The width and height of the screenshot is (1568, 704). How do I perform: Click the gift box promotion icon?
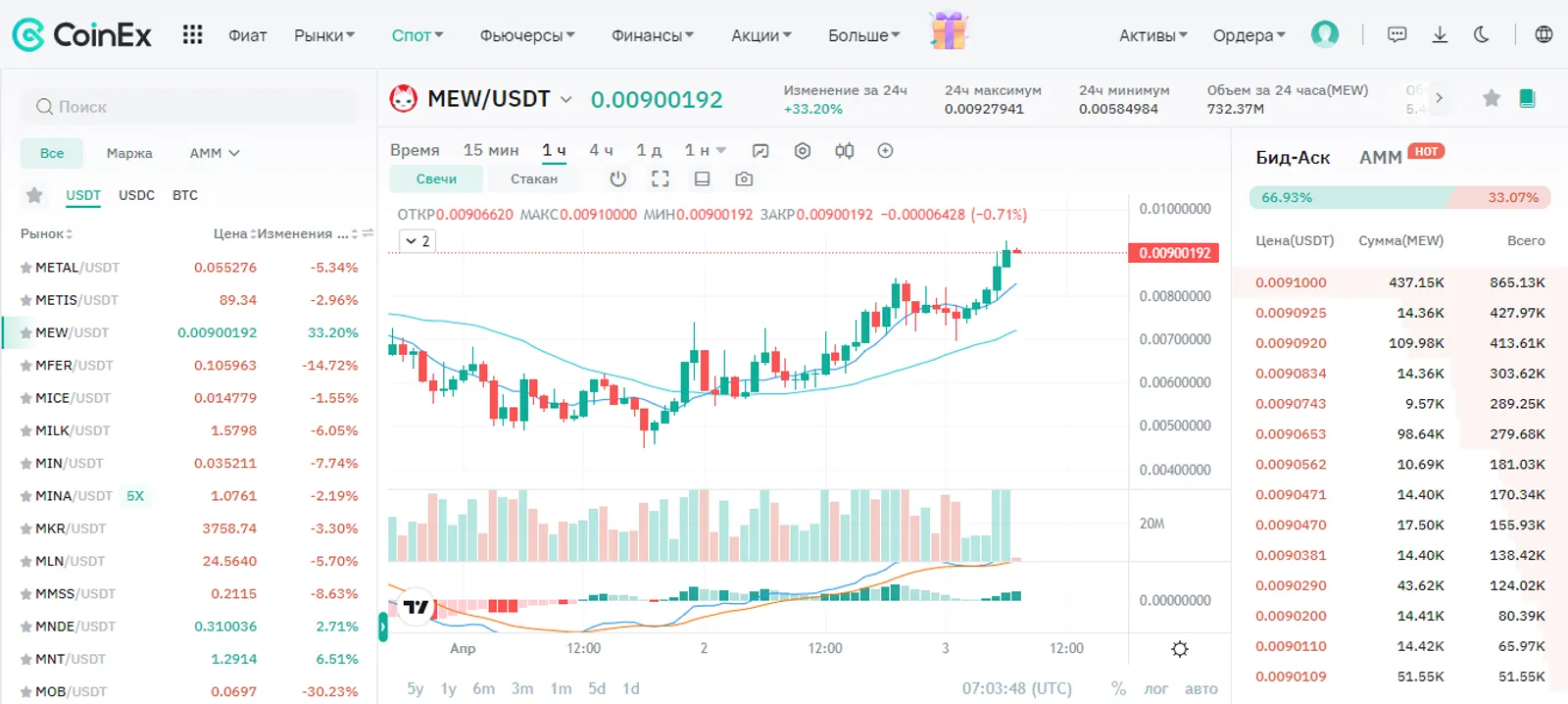(948, 30)
